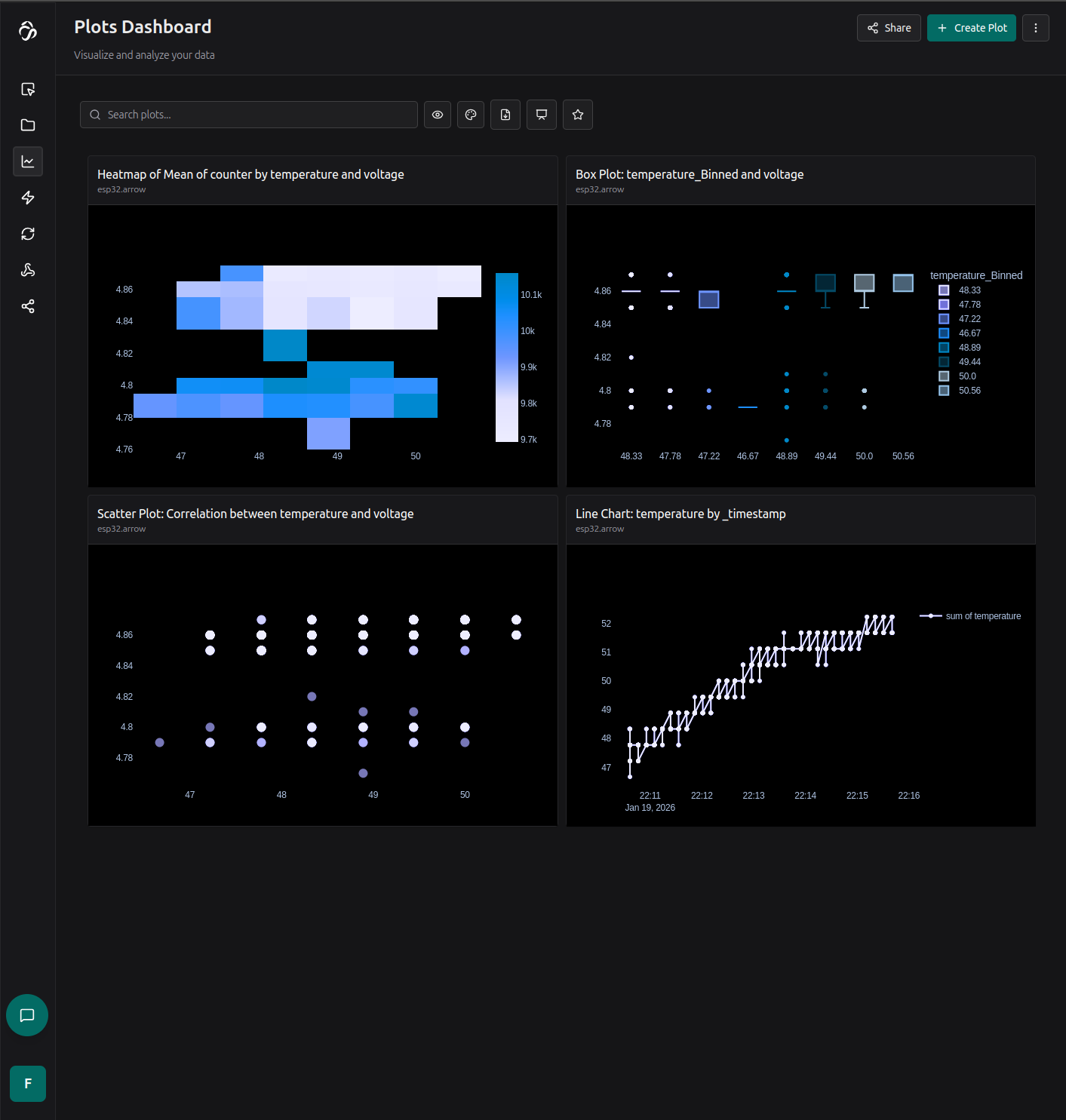Click the Share button
The height and width of the screenshot is (1120, 1066).
(889, 28)
